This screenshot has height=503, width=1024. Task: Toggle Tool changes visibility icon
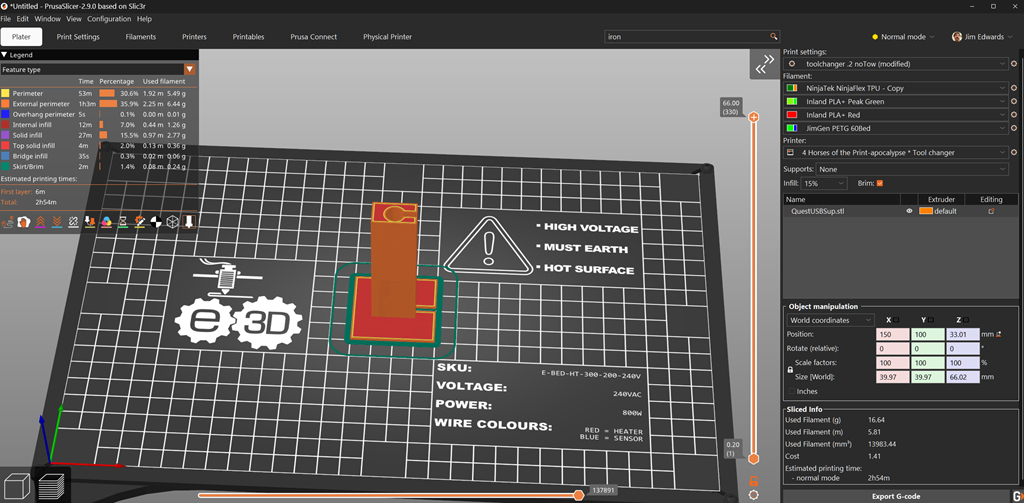90,222
